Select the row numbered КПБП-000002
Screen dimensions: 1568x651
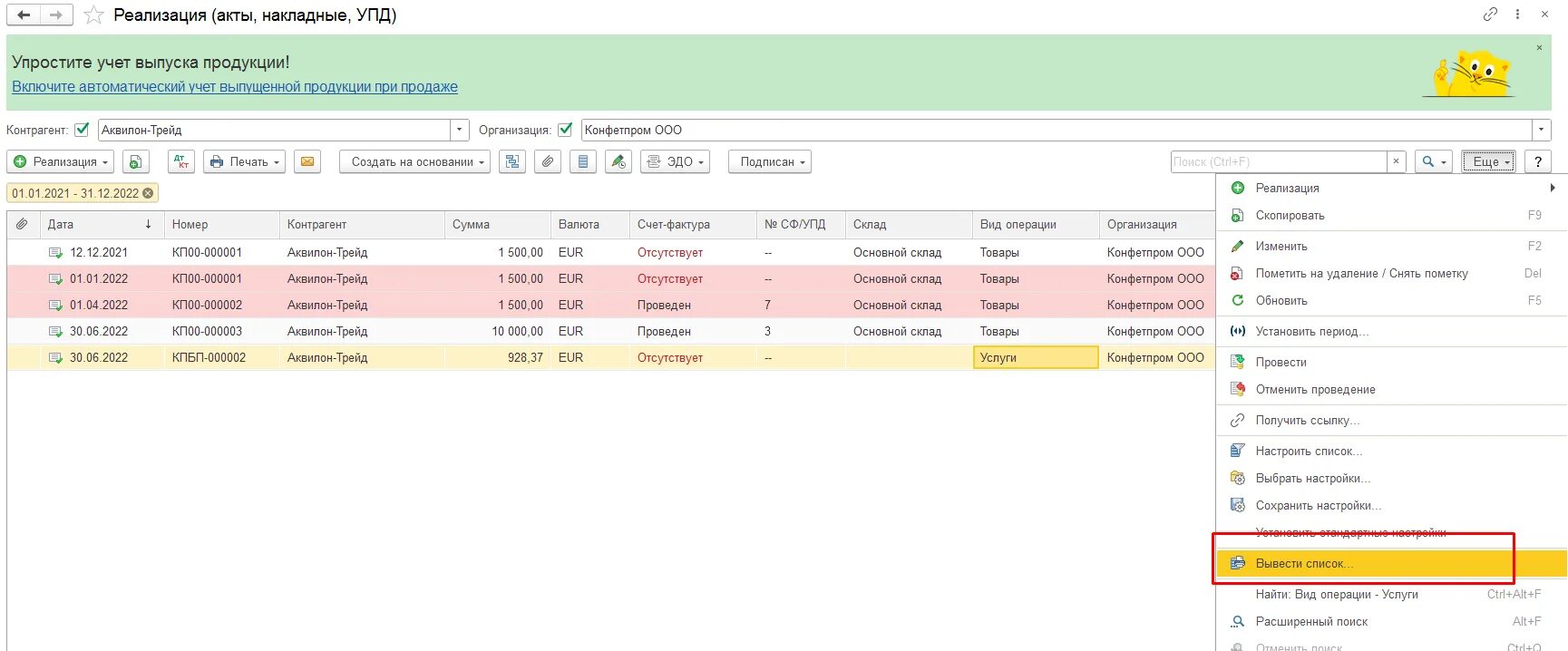pyautogui.click(x=610, y=358)
